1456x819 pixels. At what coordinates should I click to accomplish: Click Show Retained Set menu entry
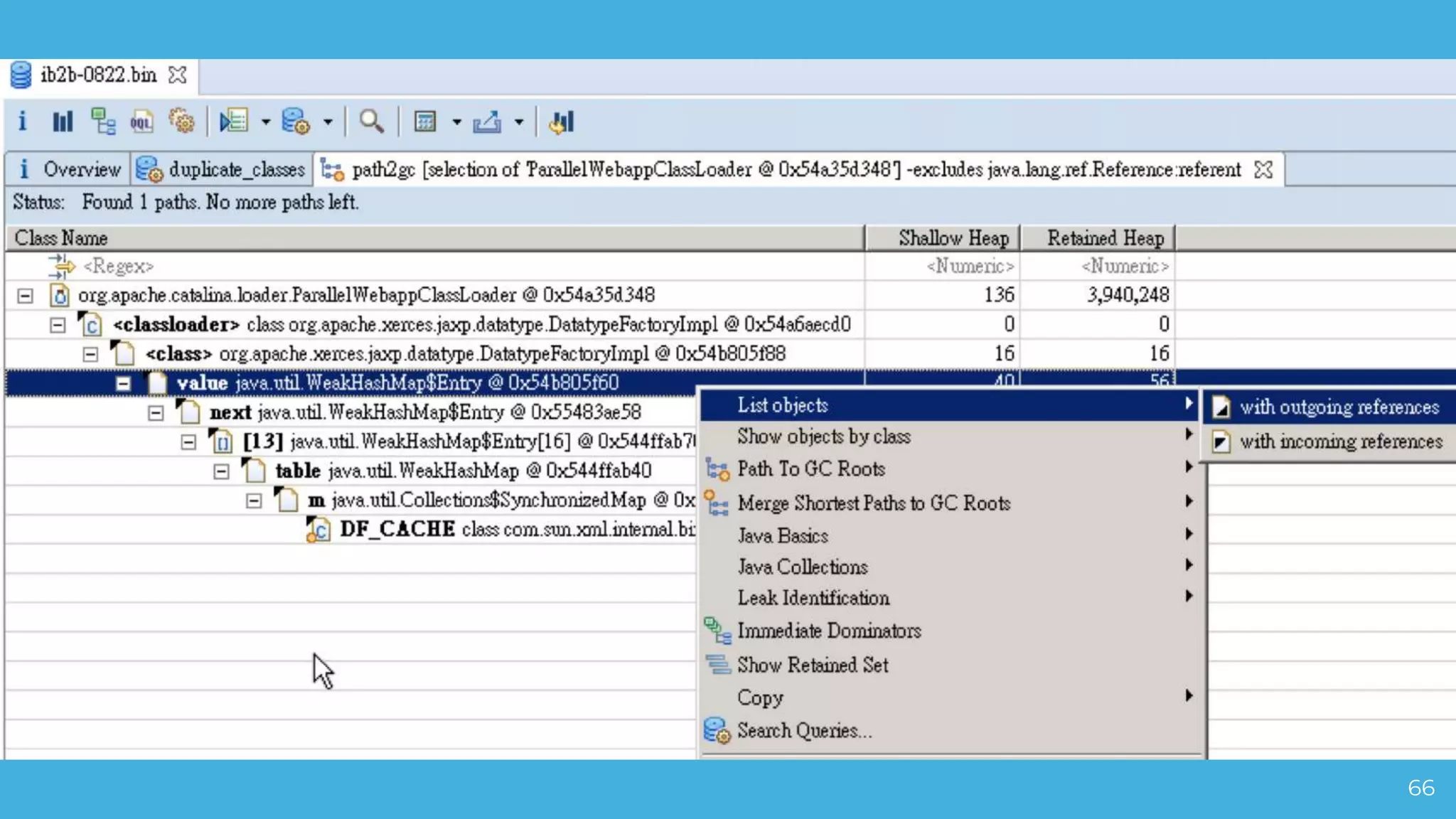(812, 665)
